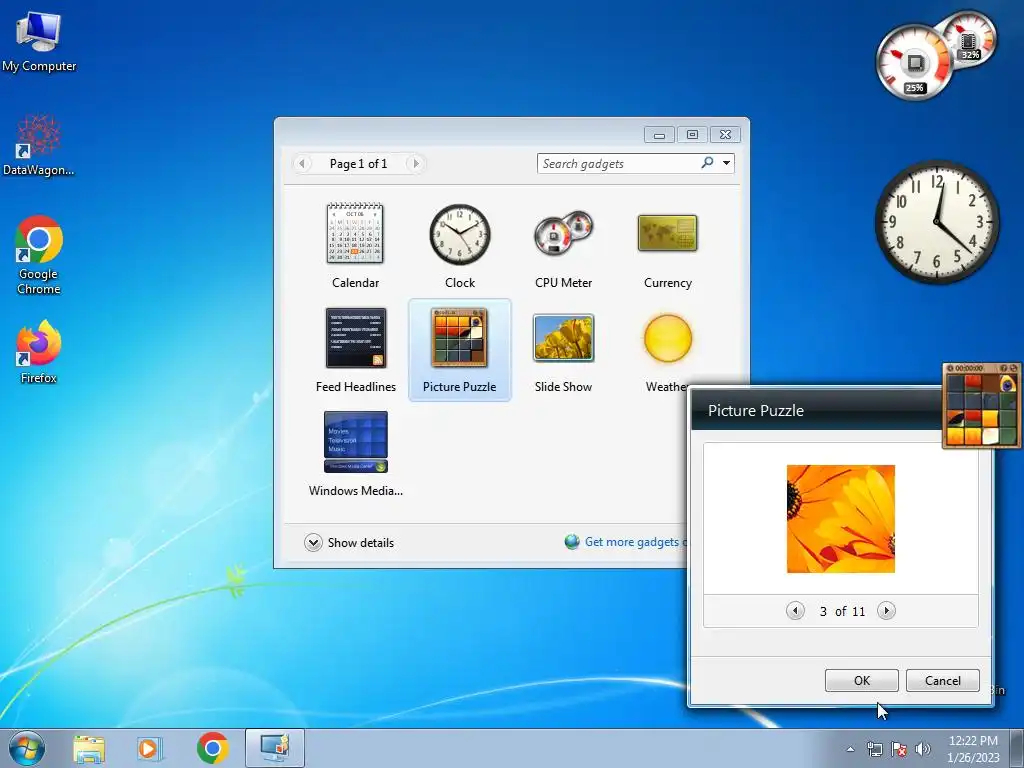Click the search magnifier icon

pyautogui.click(x=707, y=163)
